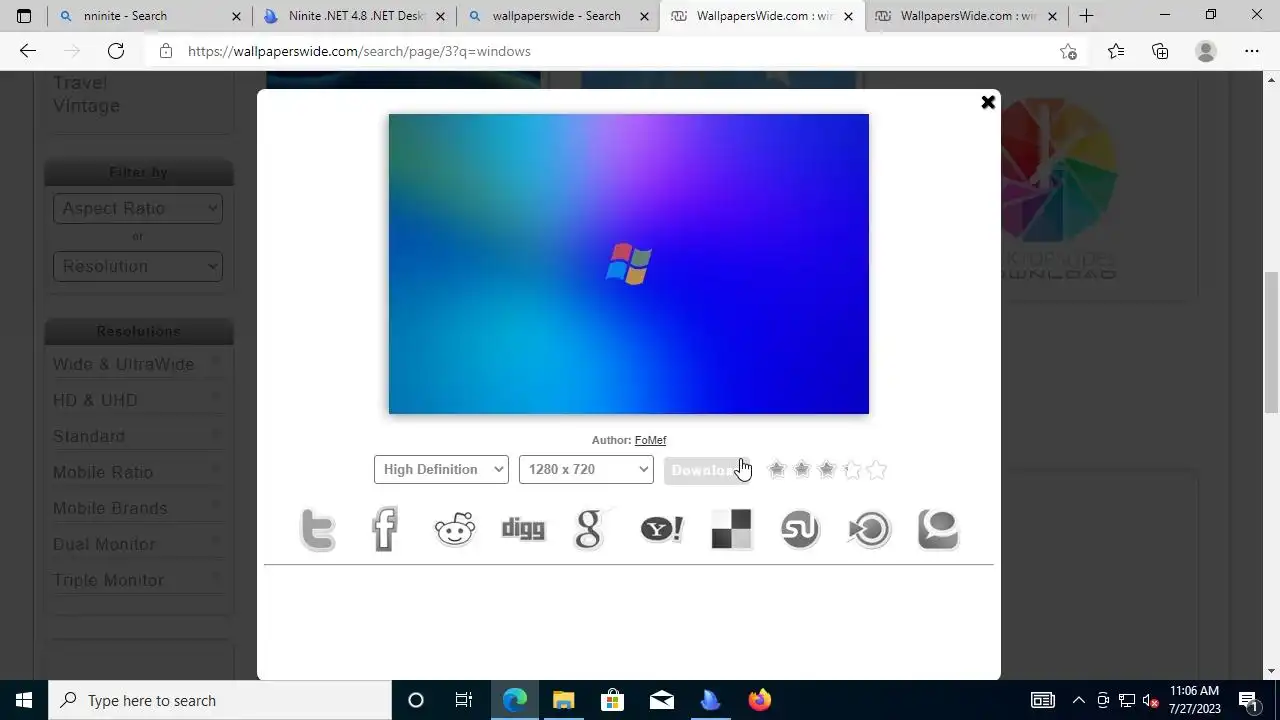Close the wallpaper preview popup
Image resolution: width=1280 pixels, height=720 pixels.
click(x=988, y=102)
